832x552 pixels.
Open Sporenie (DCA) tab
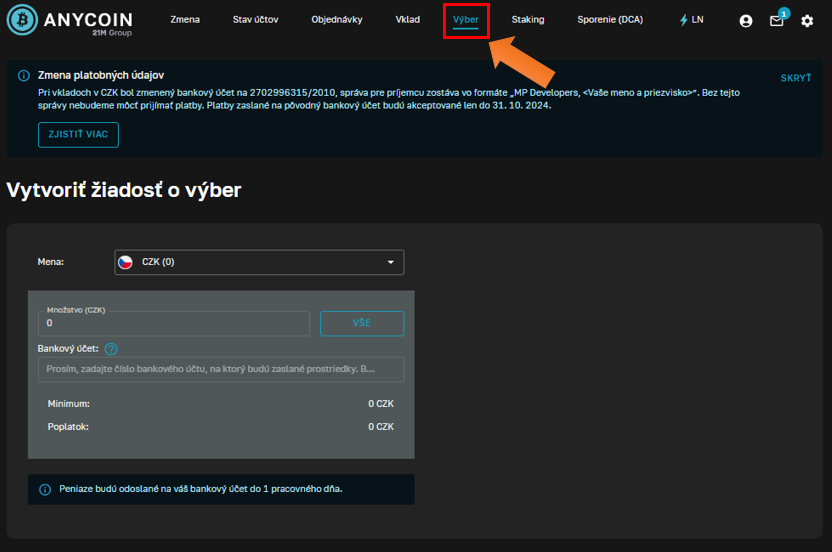610,20
